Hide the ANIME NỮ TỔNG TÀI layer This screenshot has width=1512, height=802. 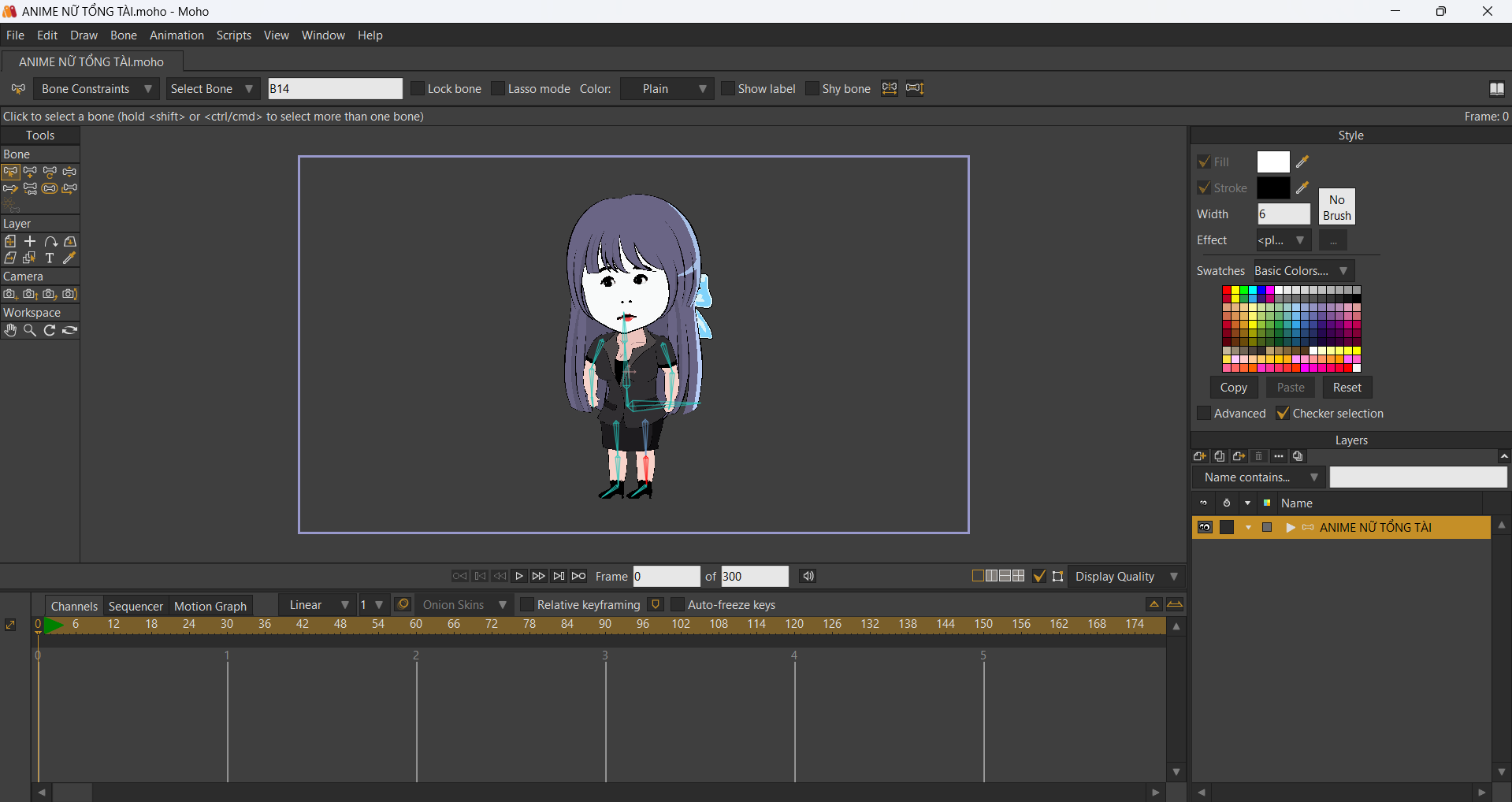1205,528
